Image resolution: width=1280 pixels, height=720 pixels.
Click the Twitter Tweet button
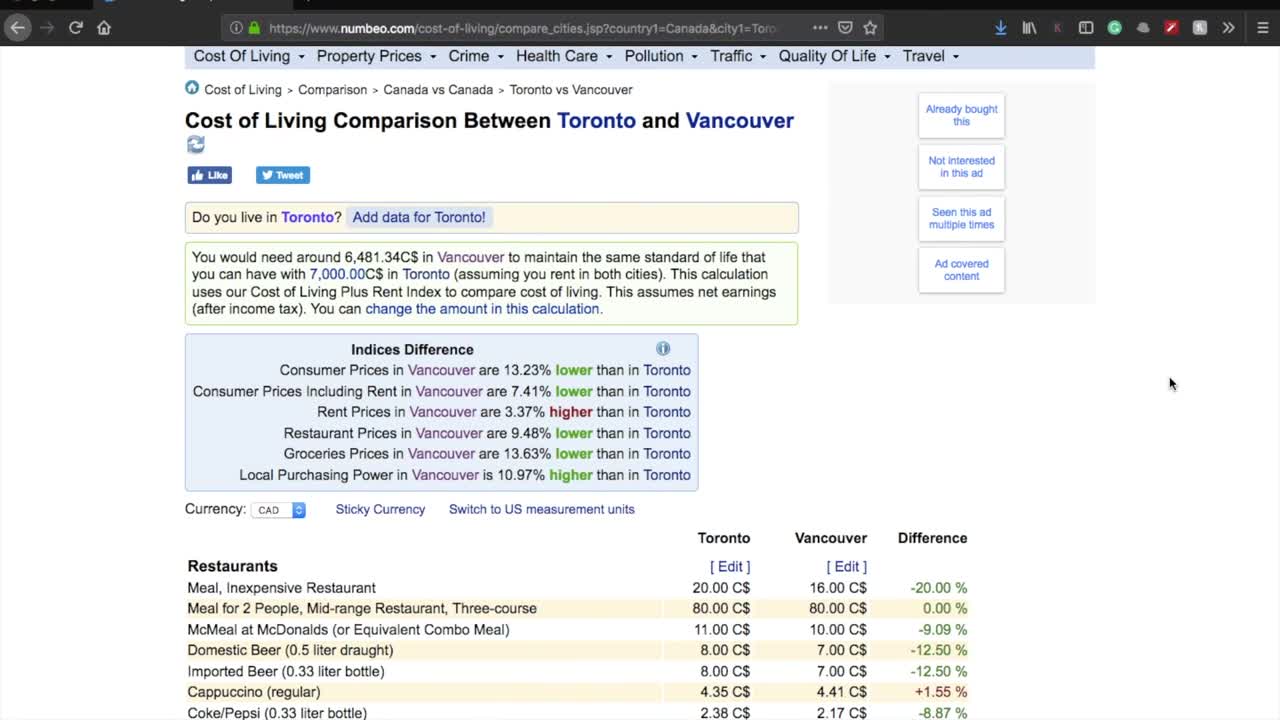point(283,175)
